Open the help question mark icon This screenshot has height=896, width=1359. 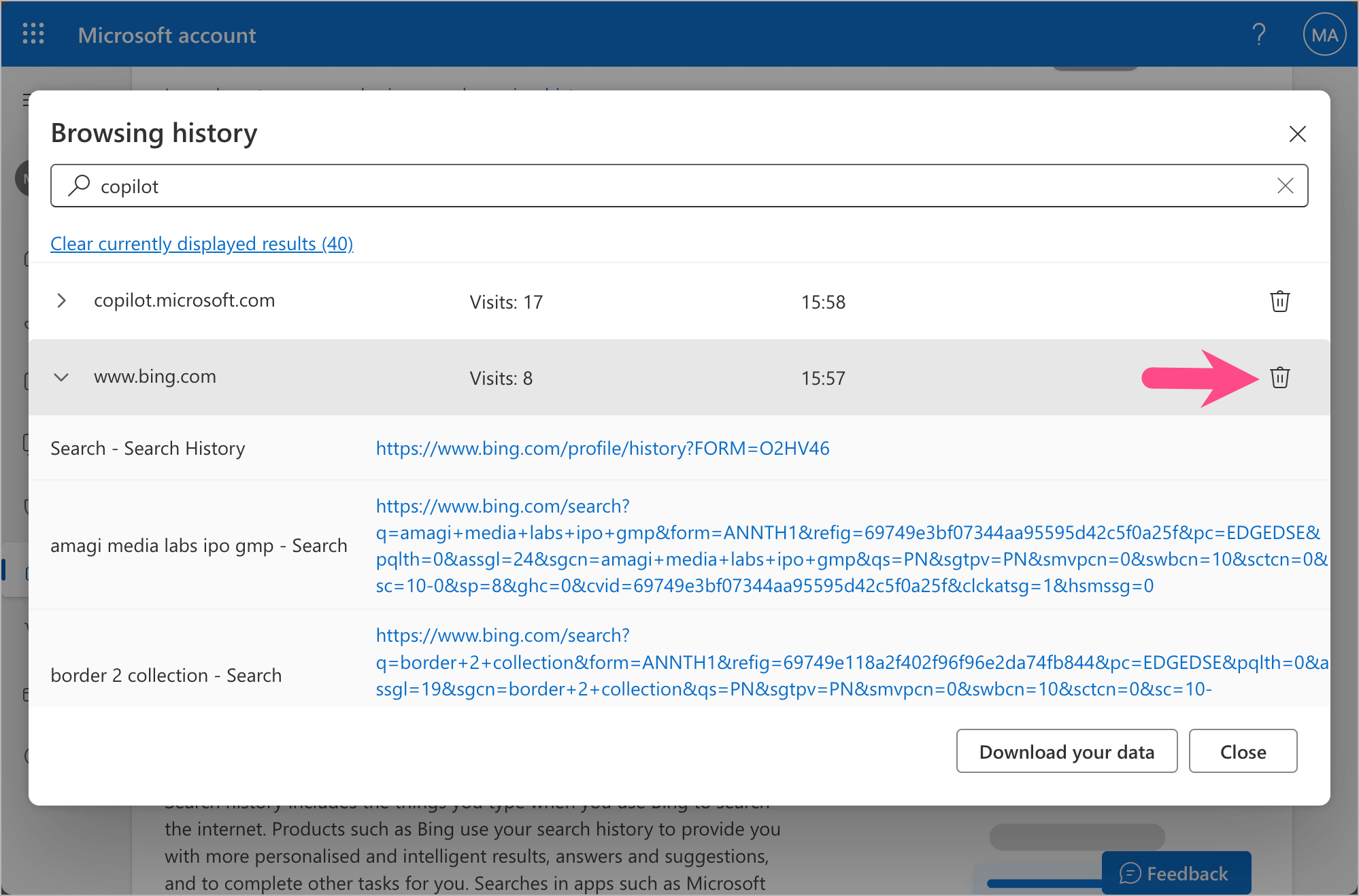(1259, 34)
